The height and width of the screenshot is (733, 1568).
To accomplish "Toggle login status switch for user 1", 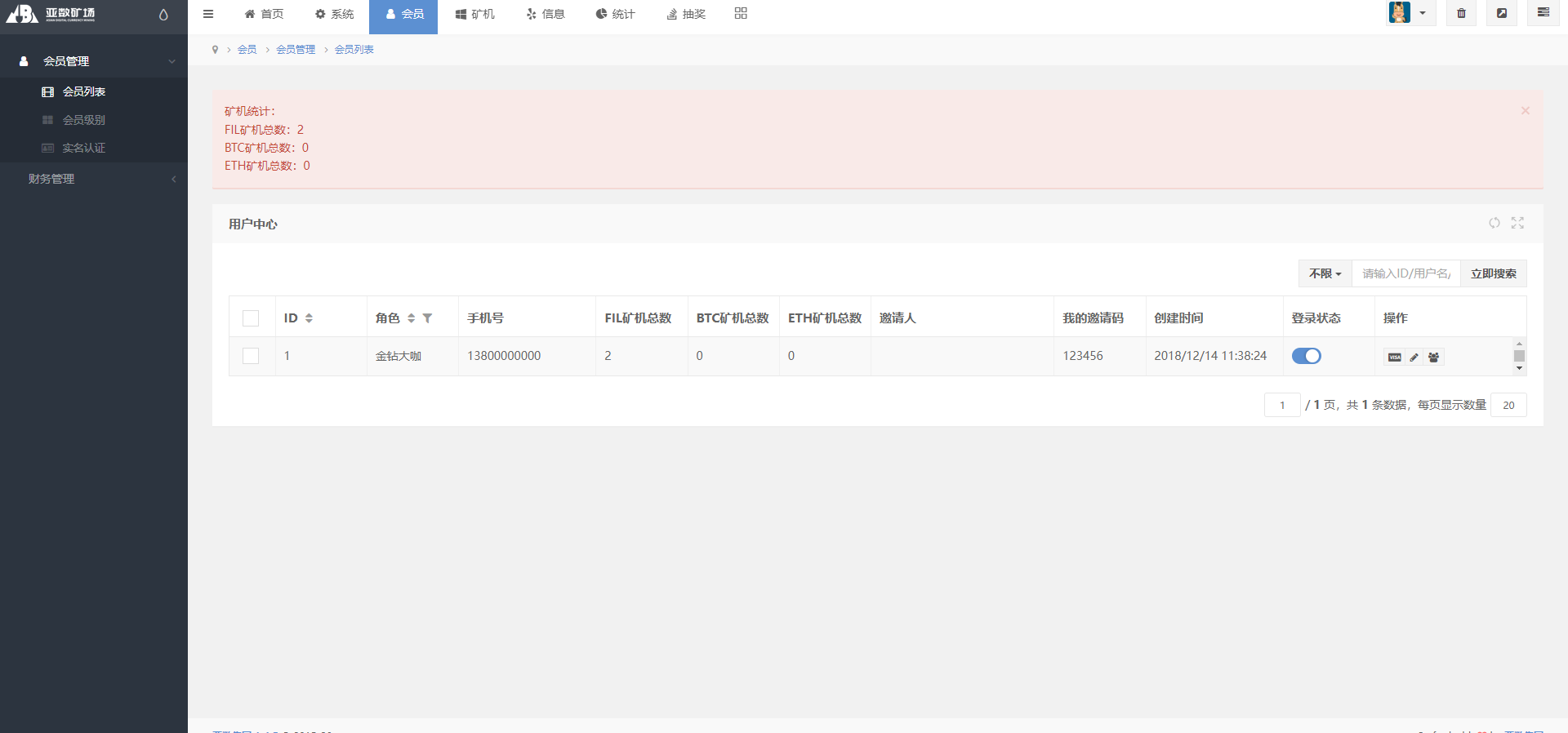I will 1306,356.
